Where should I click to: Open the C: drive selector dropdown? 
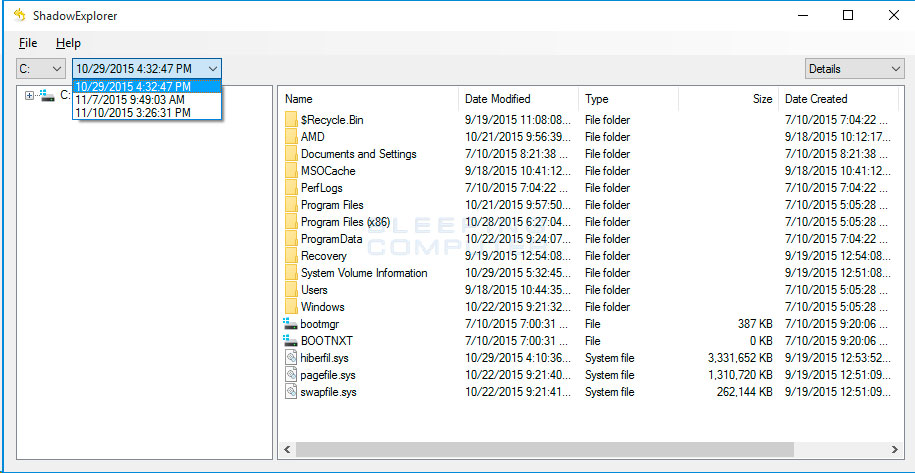click(x=40, y=69)
